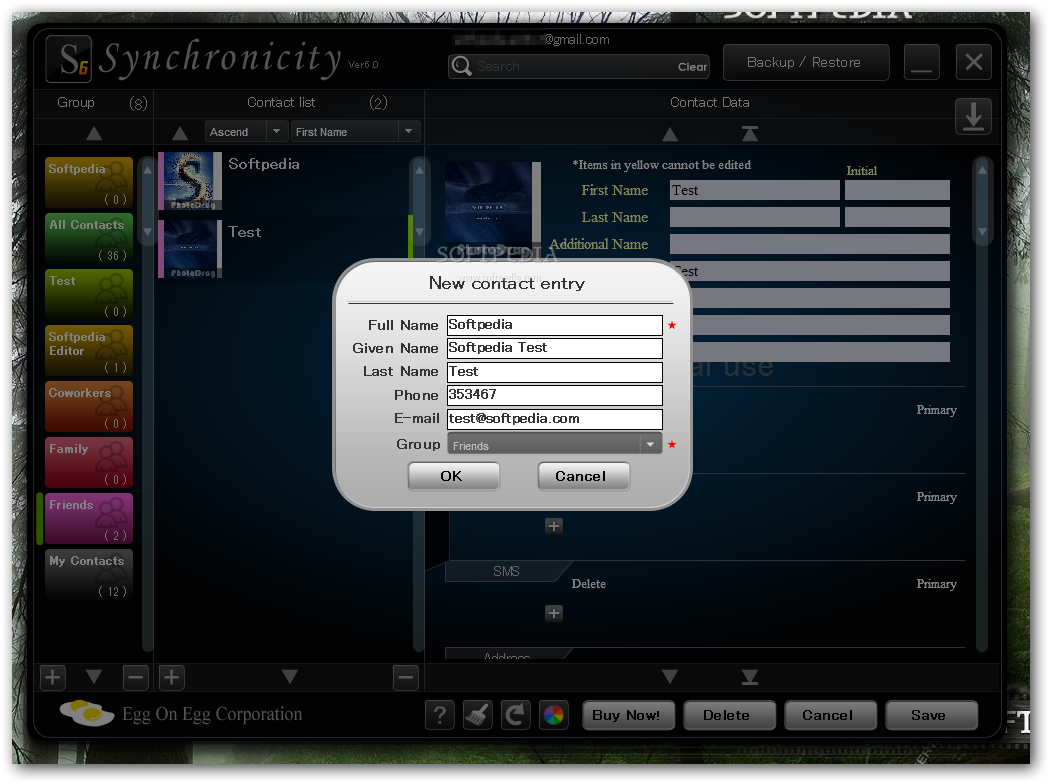This screenshot has width=1050, height=784.
Task: Click contact data down triangle
Action: click(670, 677)
